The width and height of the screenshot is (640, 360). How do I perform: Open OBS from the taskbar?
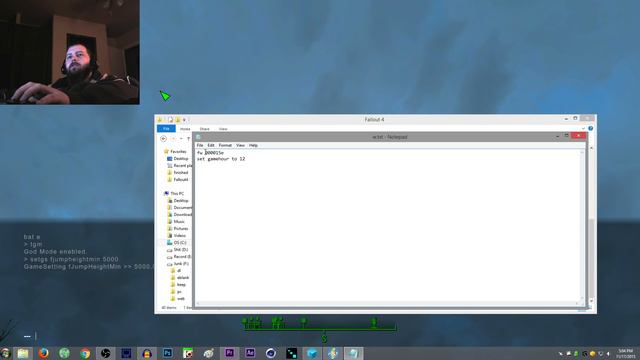pos(105,353)
